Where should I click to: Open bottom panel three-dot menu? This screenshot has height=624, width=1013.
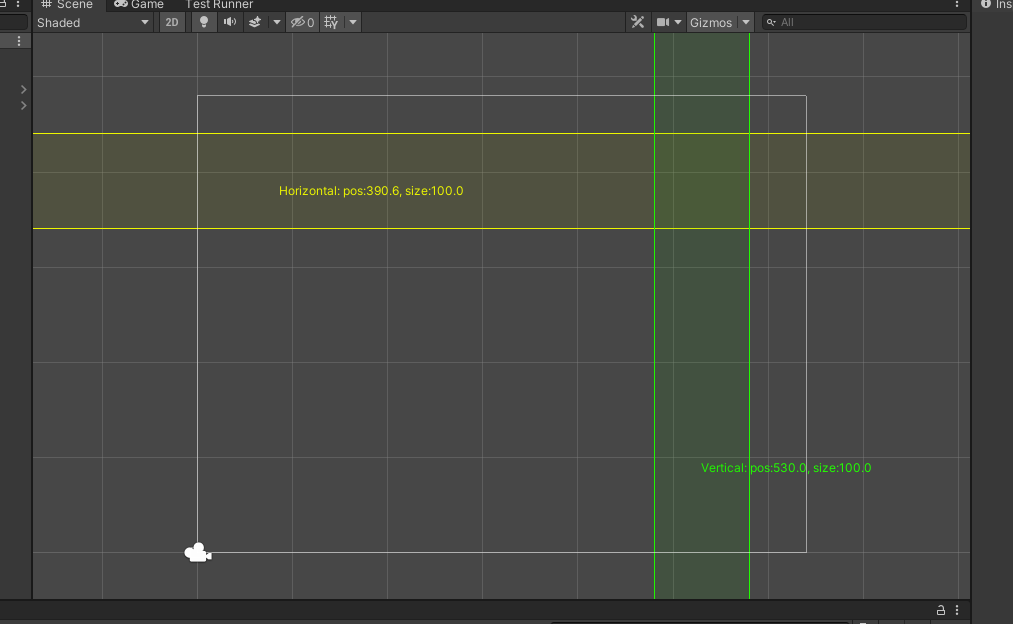[957, 610]
